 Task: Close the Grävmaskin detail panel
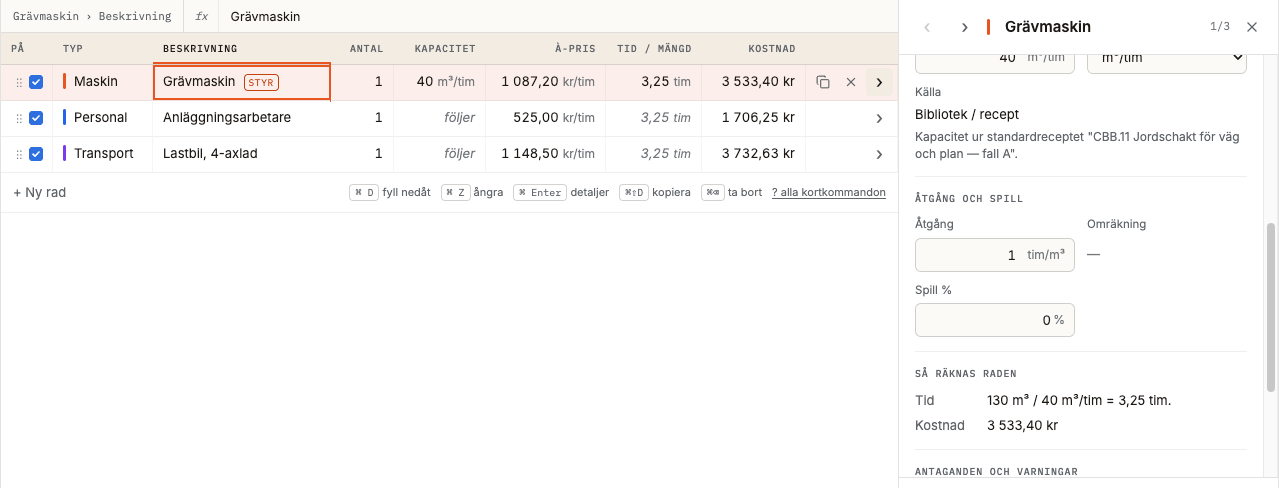[x=1252, y=27]
